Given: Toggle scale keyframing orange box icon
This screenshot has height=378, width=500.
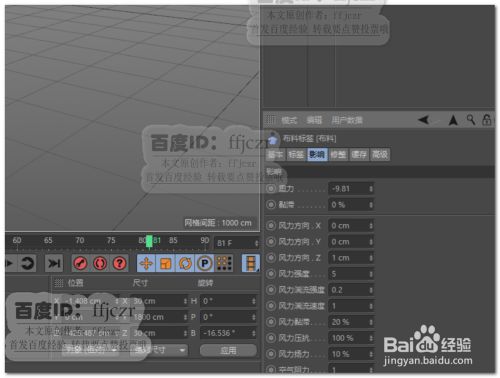Looking at the screenshot, I should (166, 263).
